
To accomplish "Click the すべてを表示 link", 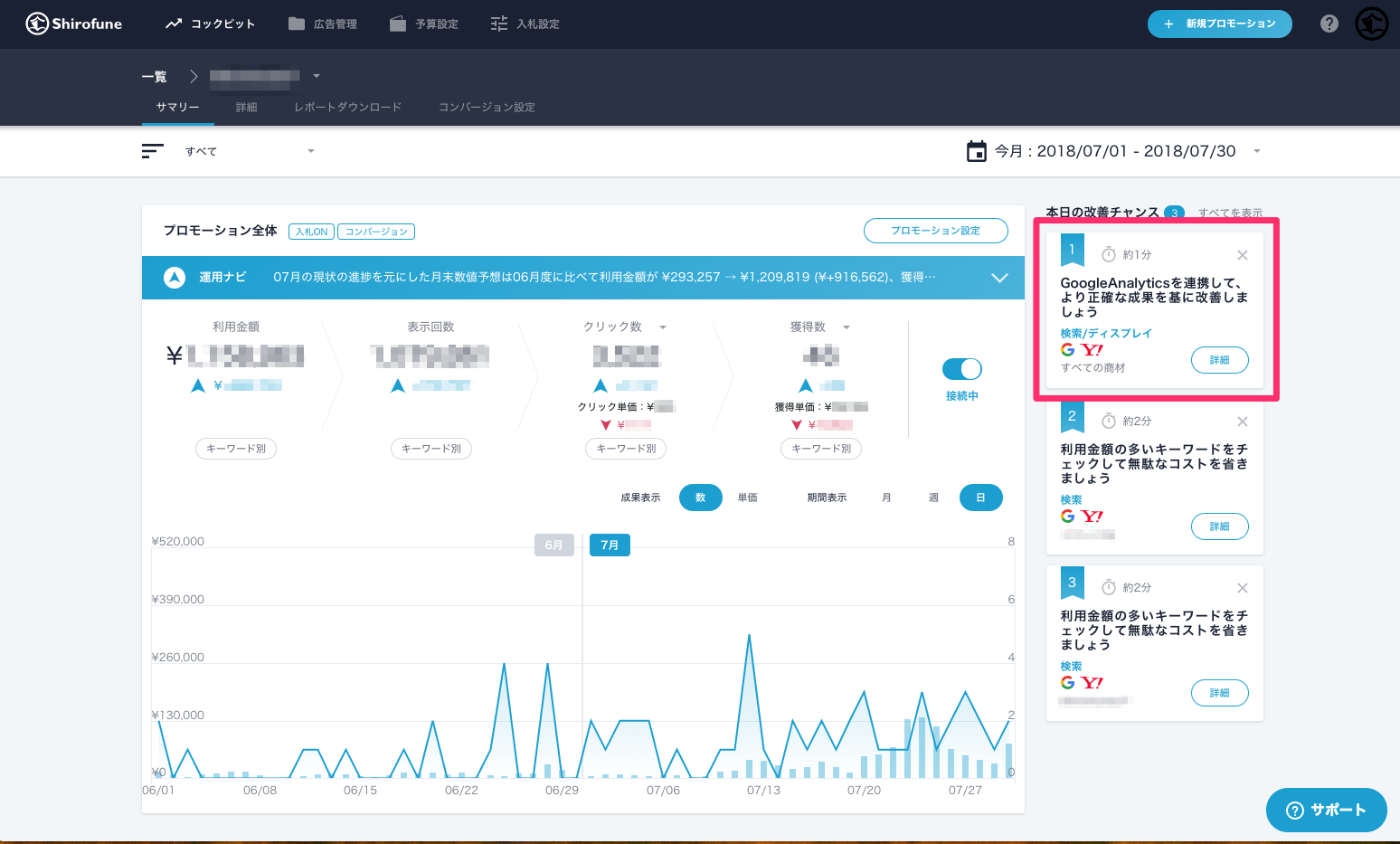I will [x=1231, y=213].
